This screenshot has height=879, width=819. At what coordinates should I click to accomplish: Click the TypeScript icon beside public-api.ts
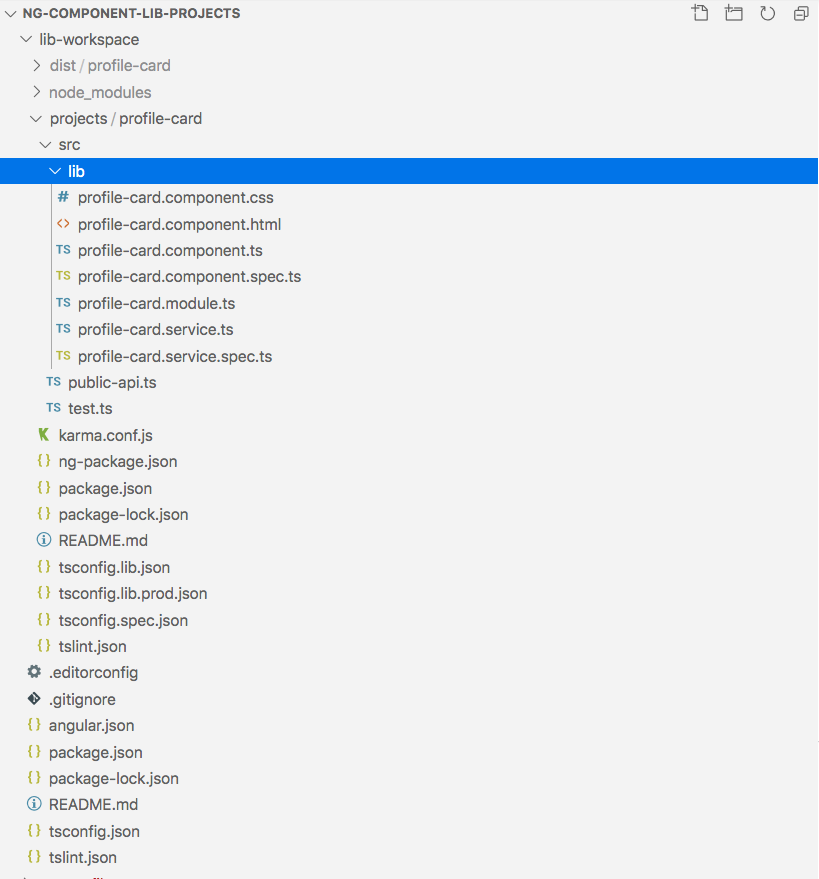(53, 382)
